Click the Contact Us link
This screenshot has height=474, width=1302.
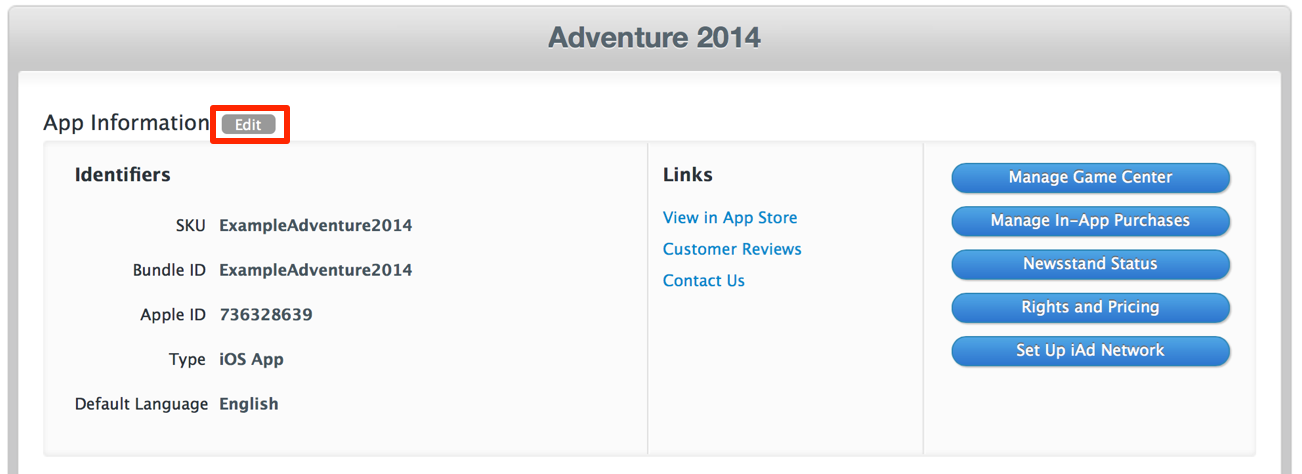pyautogui.click(x=704, y=281)
